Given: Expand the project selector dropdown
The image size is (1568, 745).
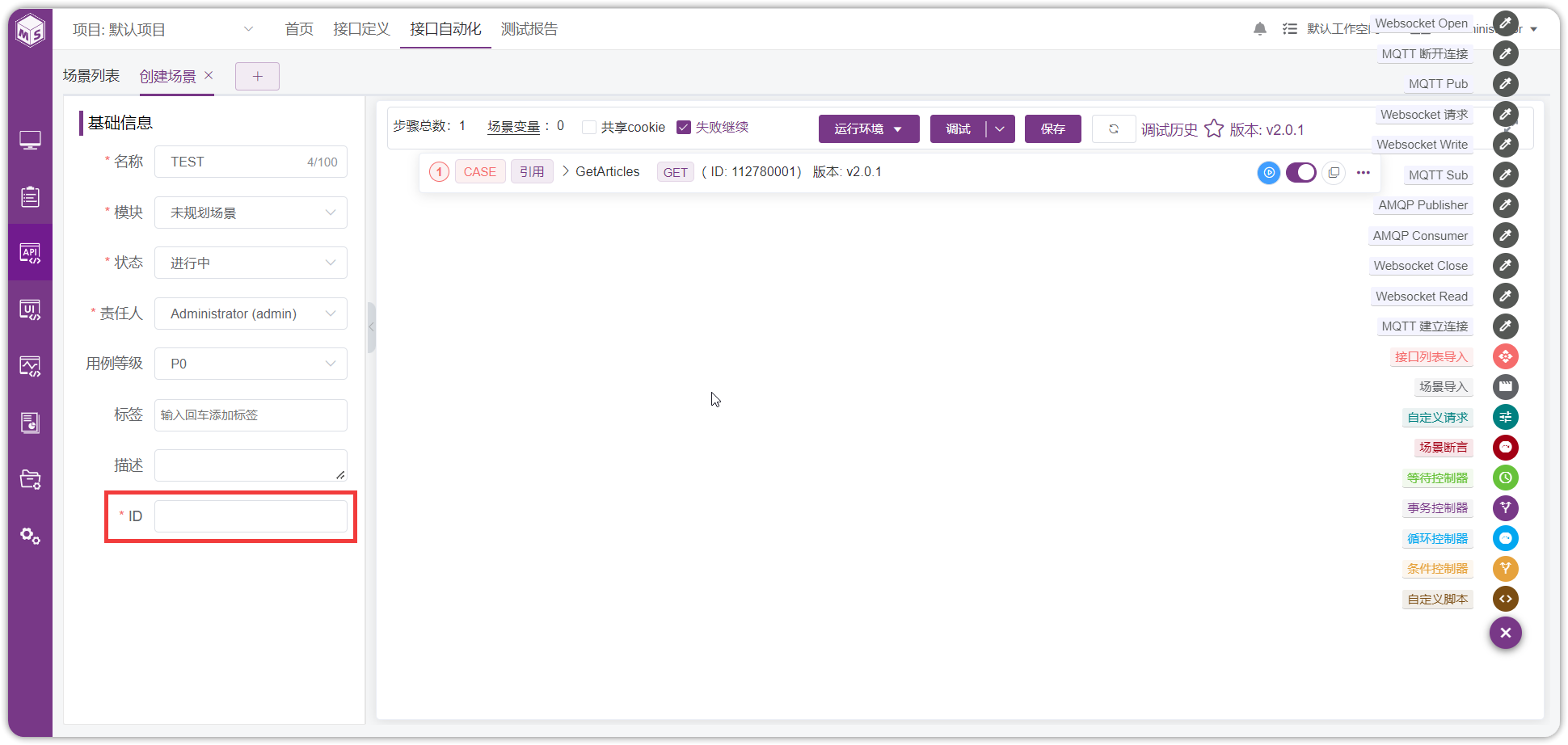Looking at the screenshot, I should click(x=248, y=29).
